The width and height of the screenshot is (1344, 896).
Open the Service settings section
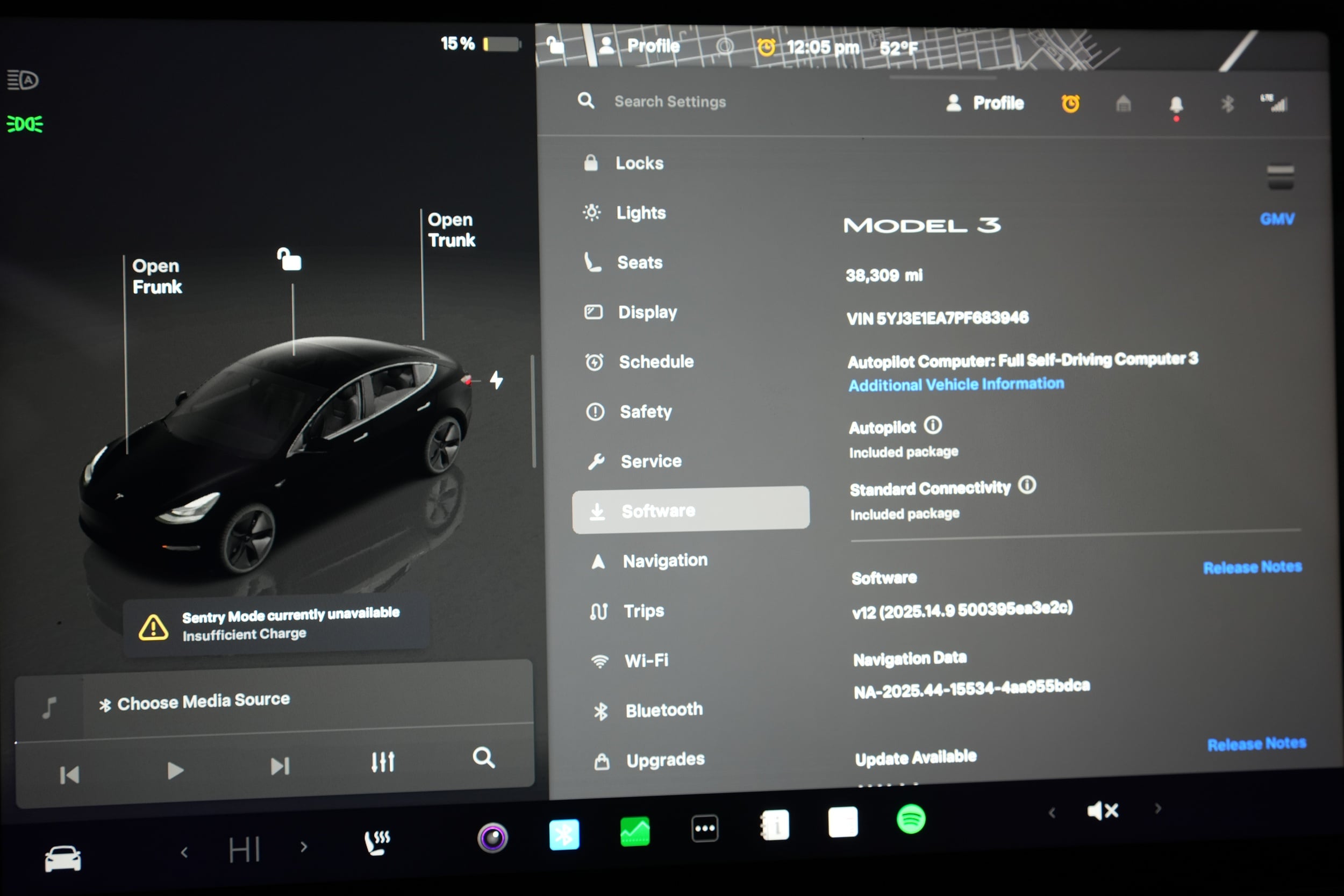[651, 461]
